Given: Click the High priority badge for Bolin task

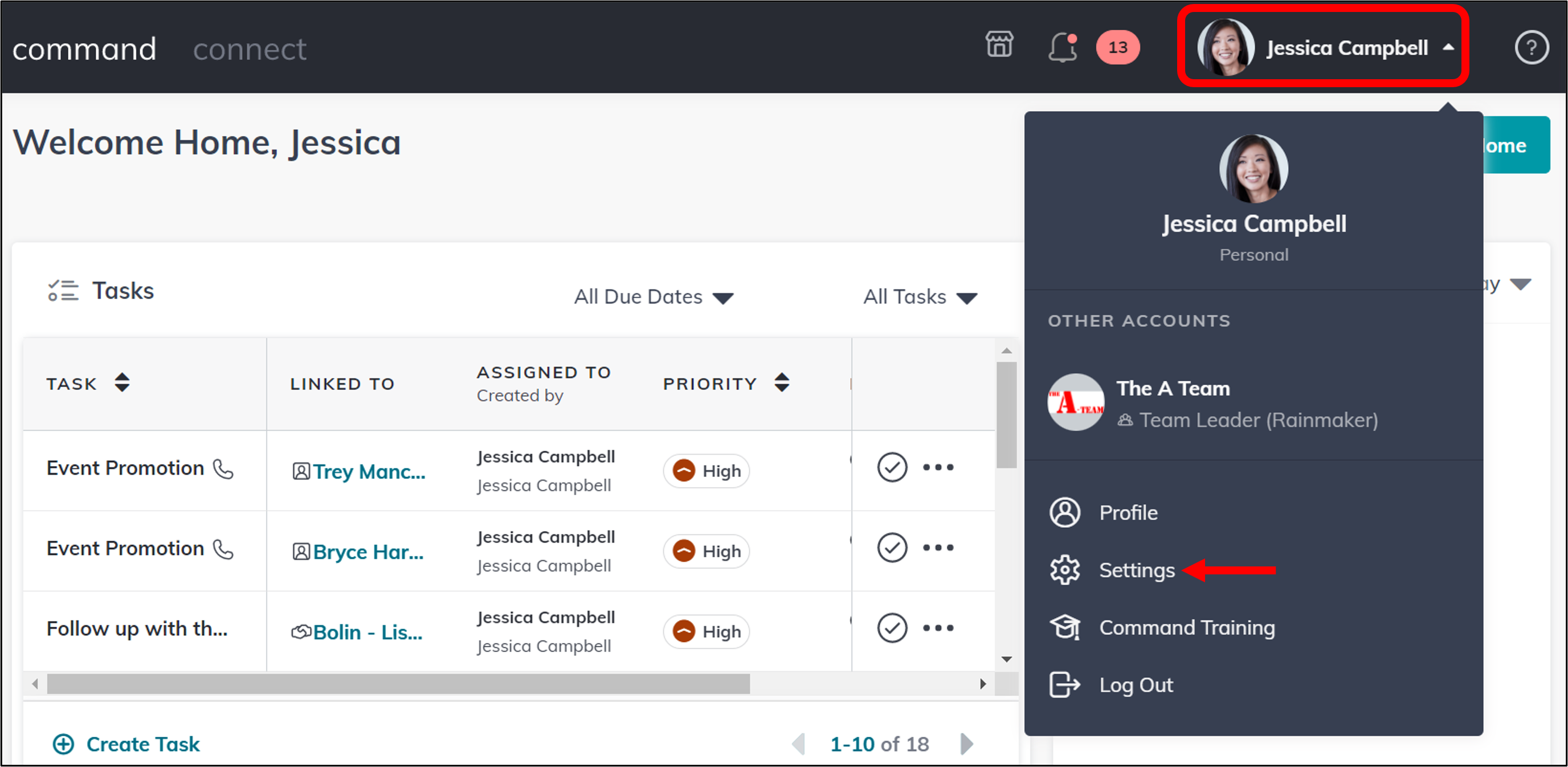Looking at the screenshot, I should [706, 632].
